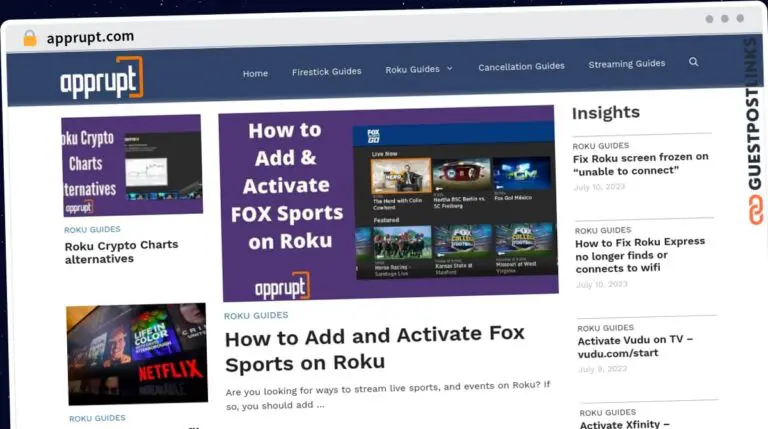Screen dimensions: 768x429
Task: Click the Apprupt logo in header
Action: tap(101, 79)
